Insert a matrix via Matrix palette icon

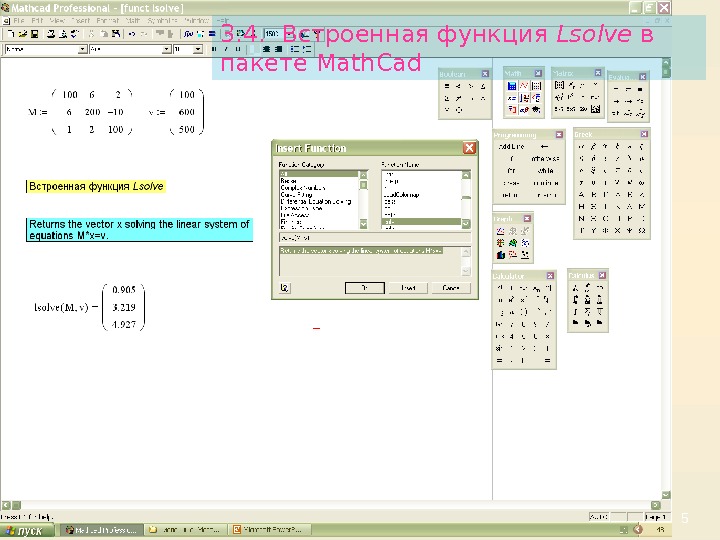[x=559, y=85]
